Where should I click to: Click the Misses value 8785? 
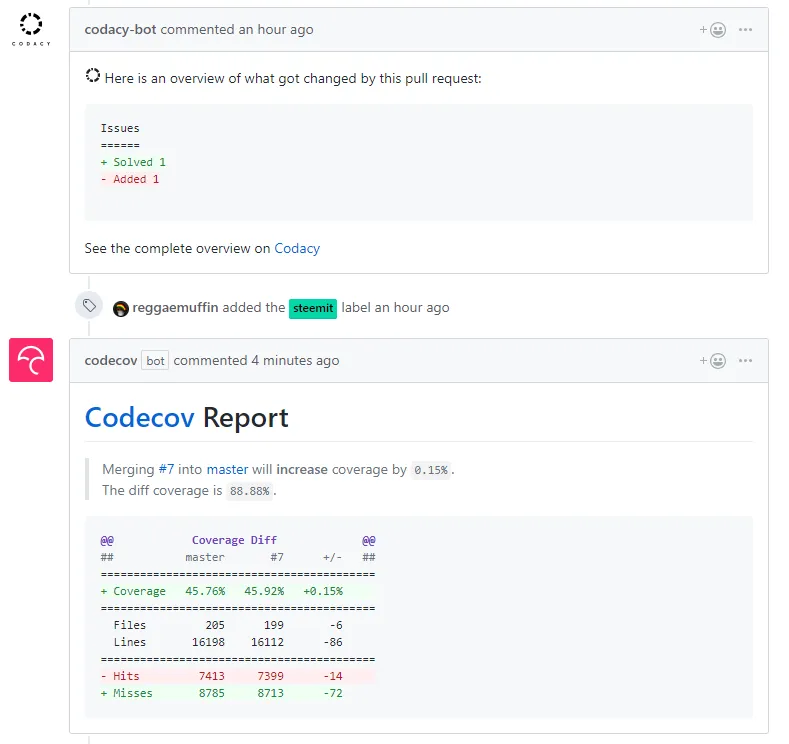(212, 693)
